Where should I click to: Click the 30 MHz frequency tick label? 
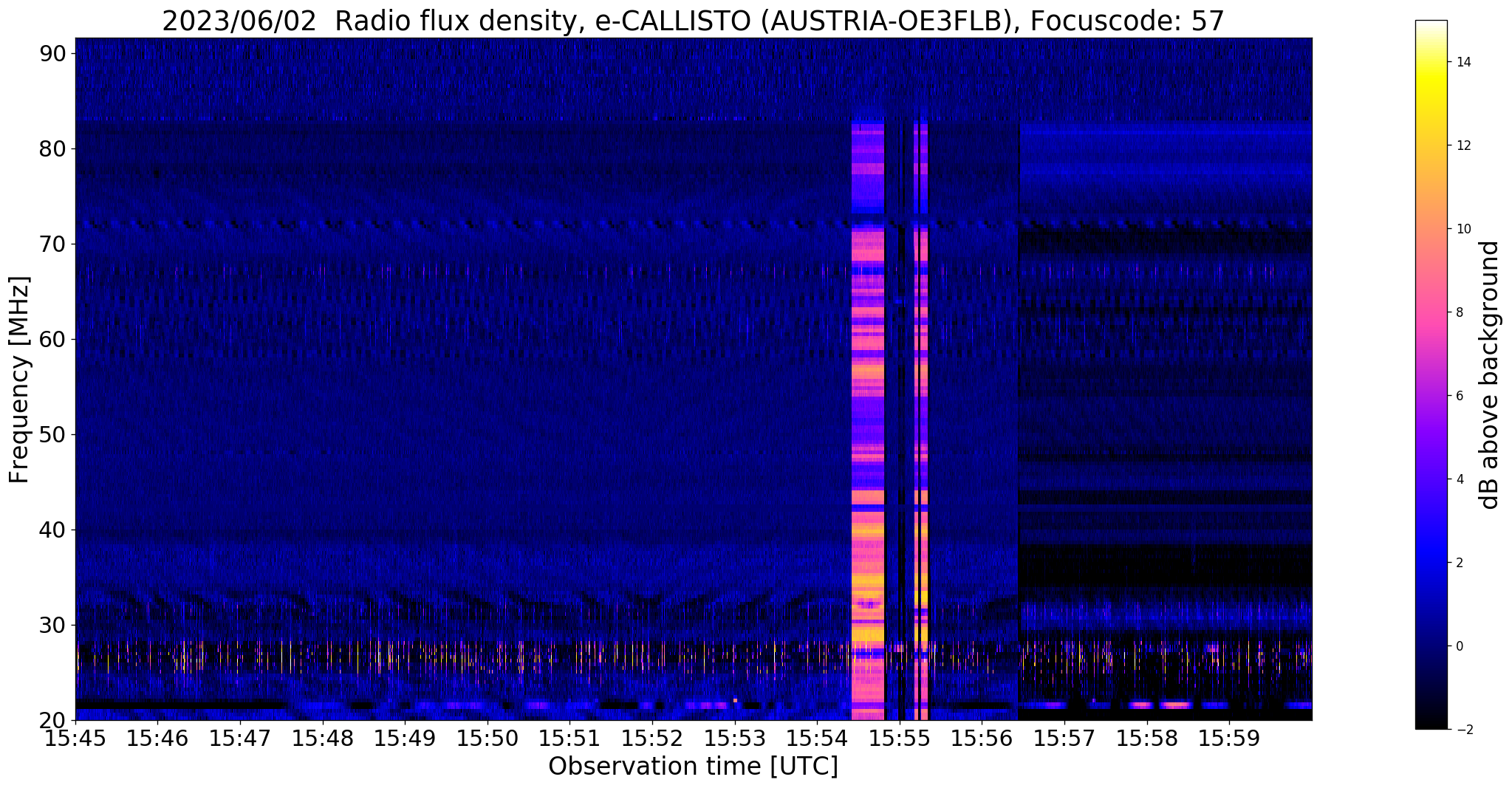click(53, 625)
